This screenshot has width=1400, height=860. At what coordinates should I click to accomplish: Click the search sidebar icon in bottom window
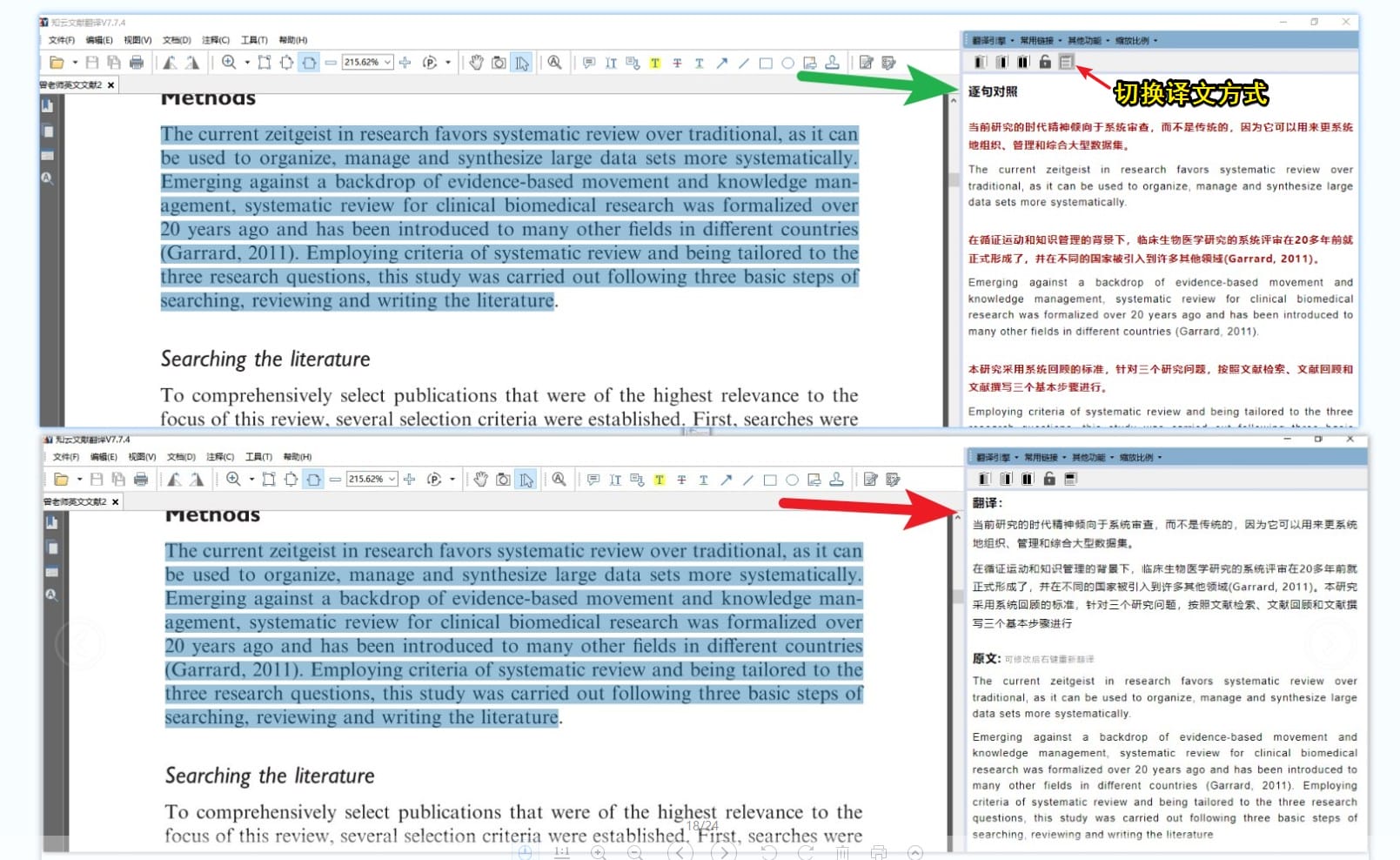point(51,595)
